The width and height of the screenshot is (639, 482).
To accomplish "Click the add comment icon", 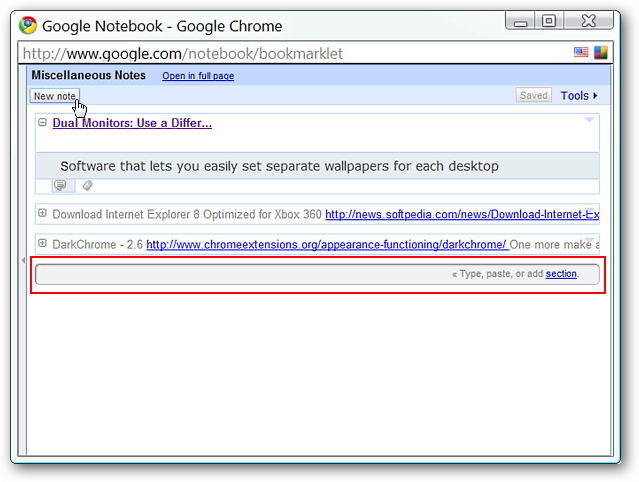I will click(61, 186).
